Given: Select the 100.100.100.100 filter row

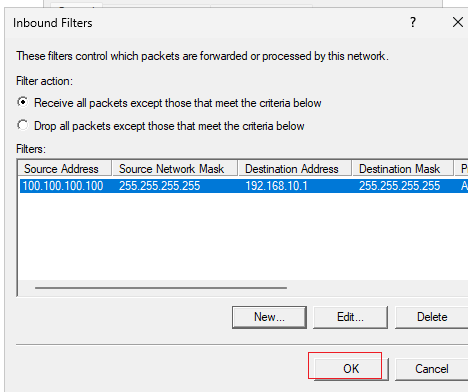Looking at the screenshot, I should coord(244,186).
